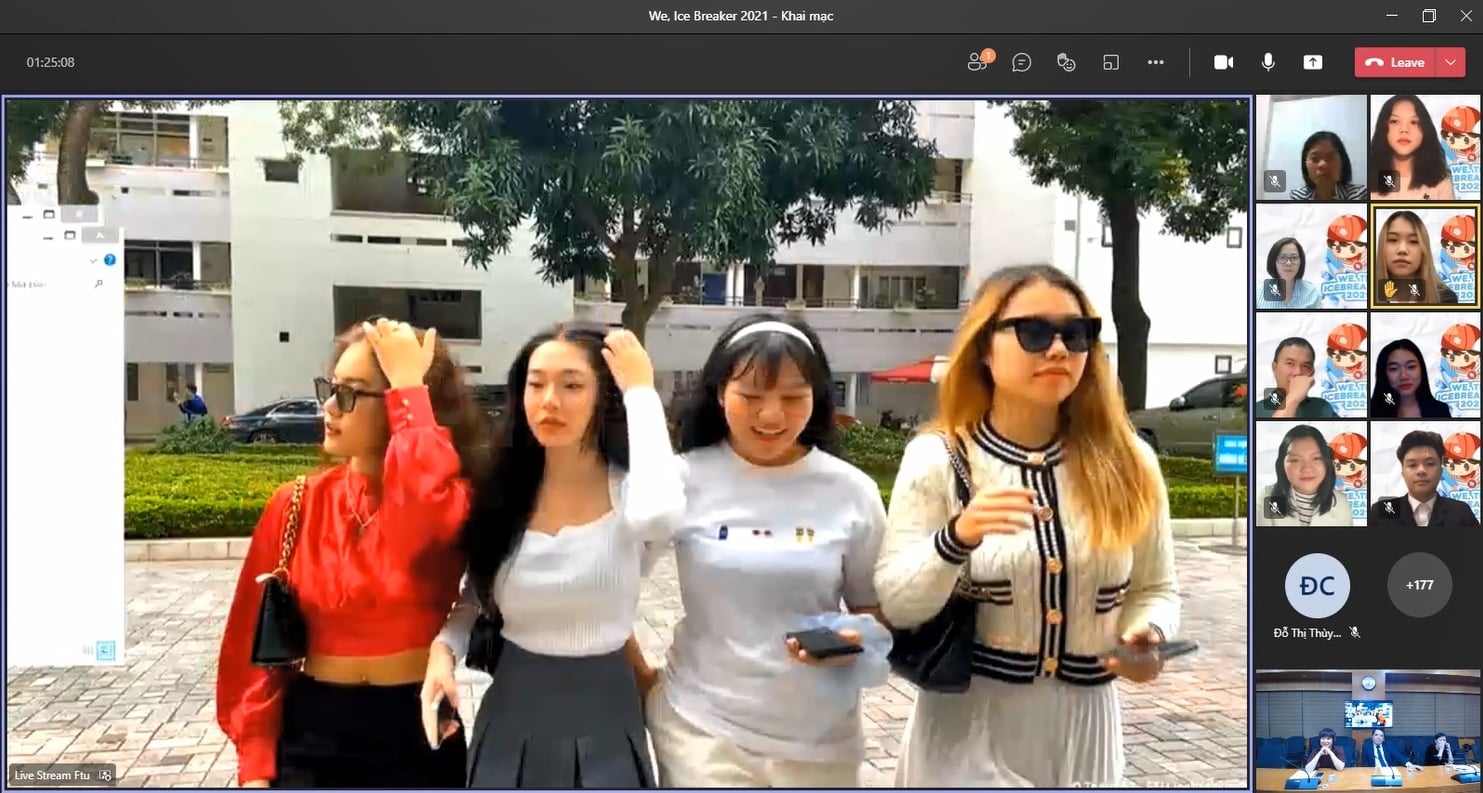Select the highlighted tile with the raised hand
This screenshot has width=1483, height=793.
coord(1425,255)
